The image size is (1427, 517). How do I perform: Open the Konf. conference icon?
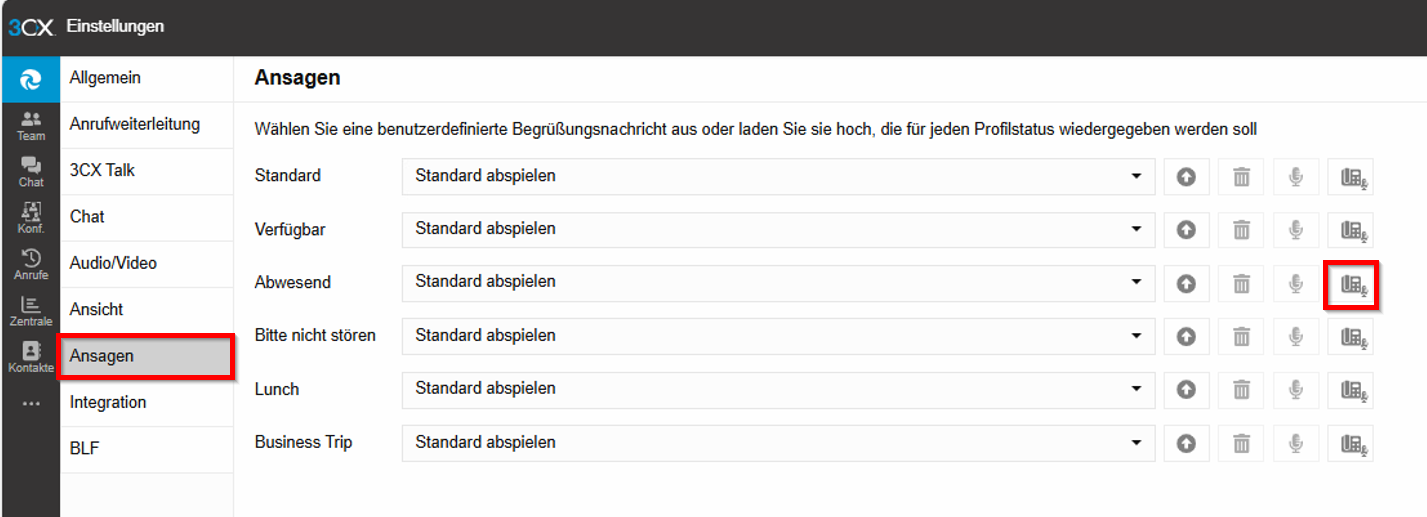point(31,216)
